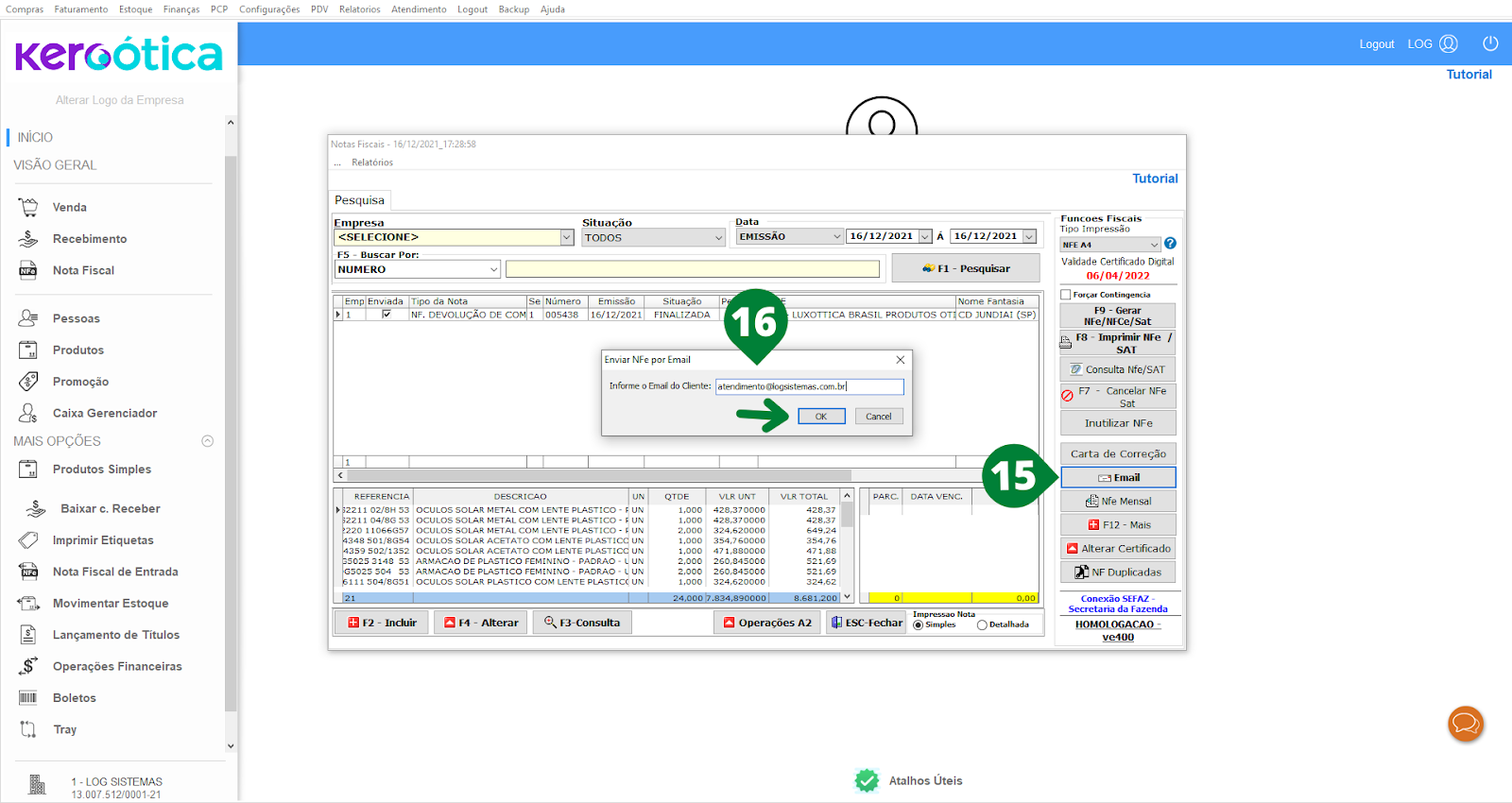Open Relatórios menu in Notas Fiscais window

372,162
